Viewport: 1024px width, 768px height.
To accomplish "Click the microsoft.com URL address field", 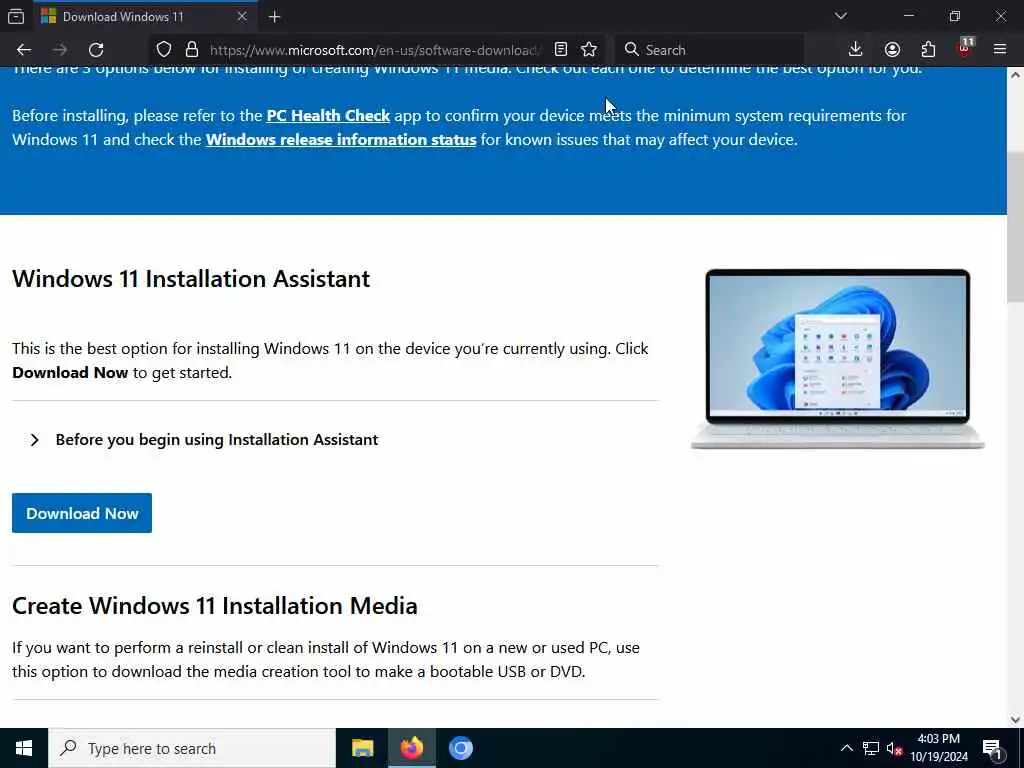I will pyautogui.click(x=374, y=50).
